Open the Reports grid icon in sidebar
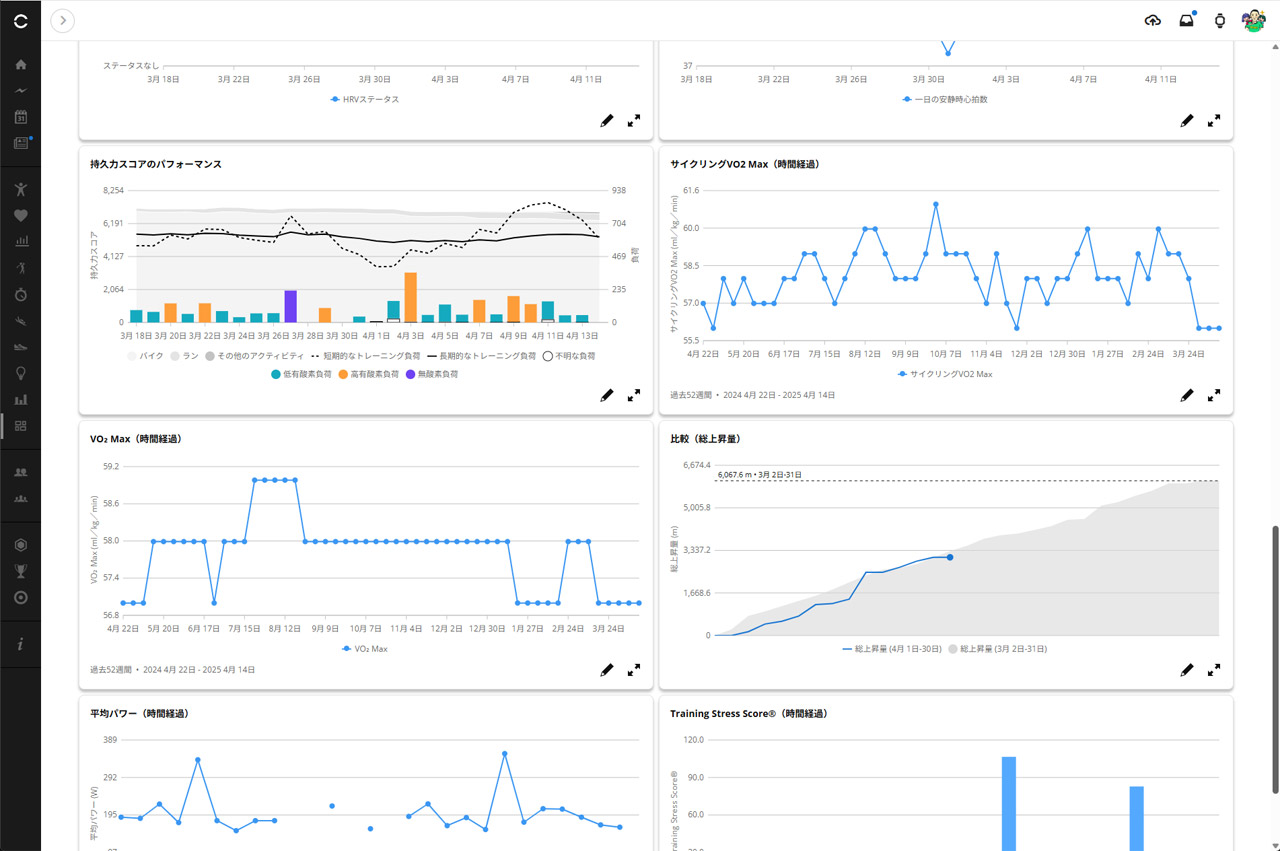This screenshot has width=1280, height=851. coord(21,426)
